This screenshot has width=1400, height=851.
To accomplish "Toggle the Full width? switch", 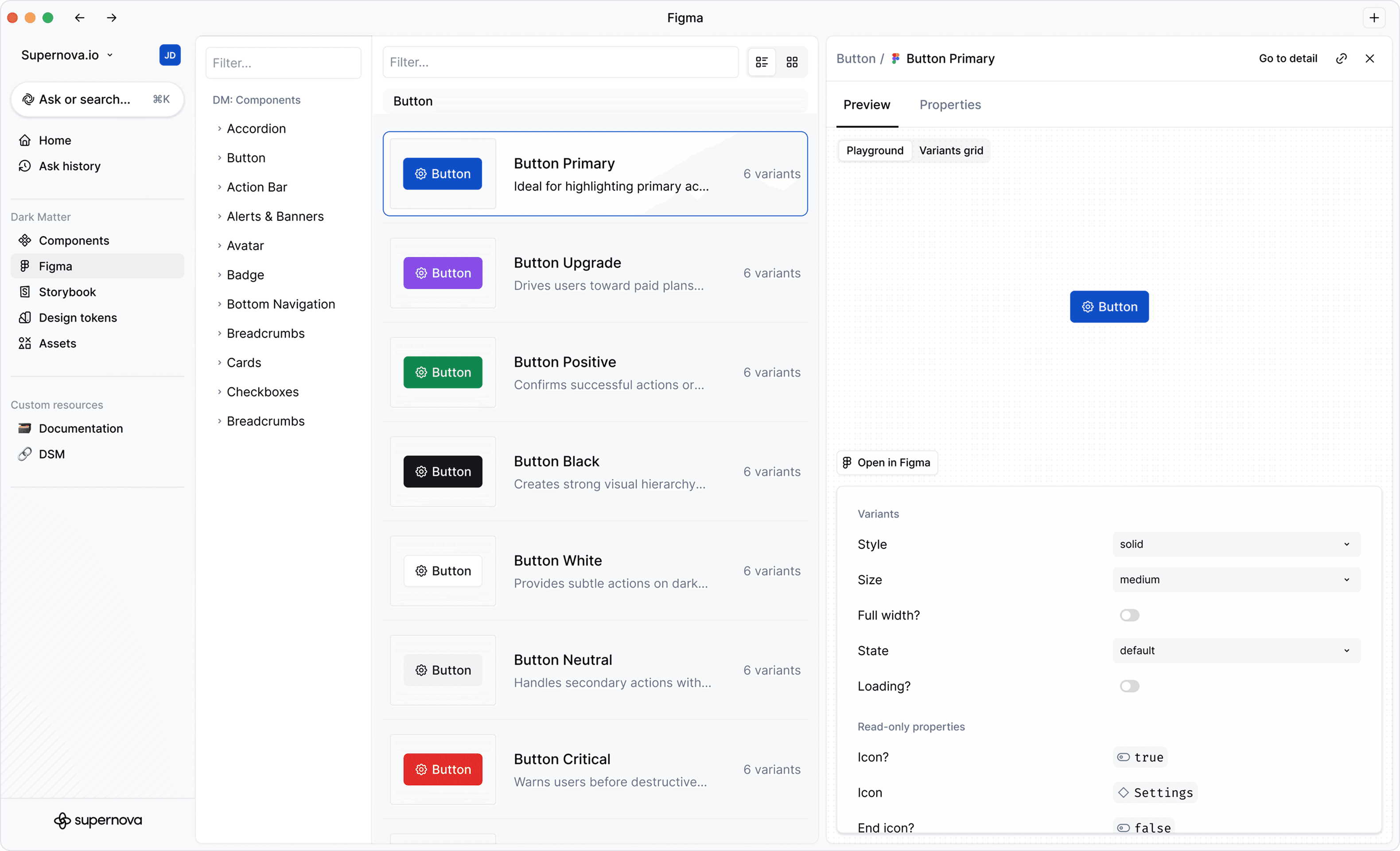I will (1130, 615).
